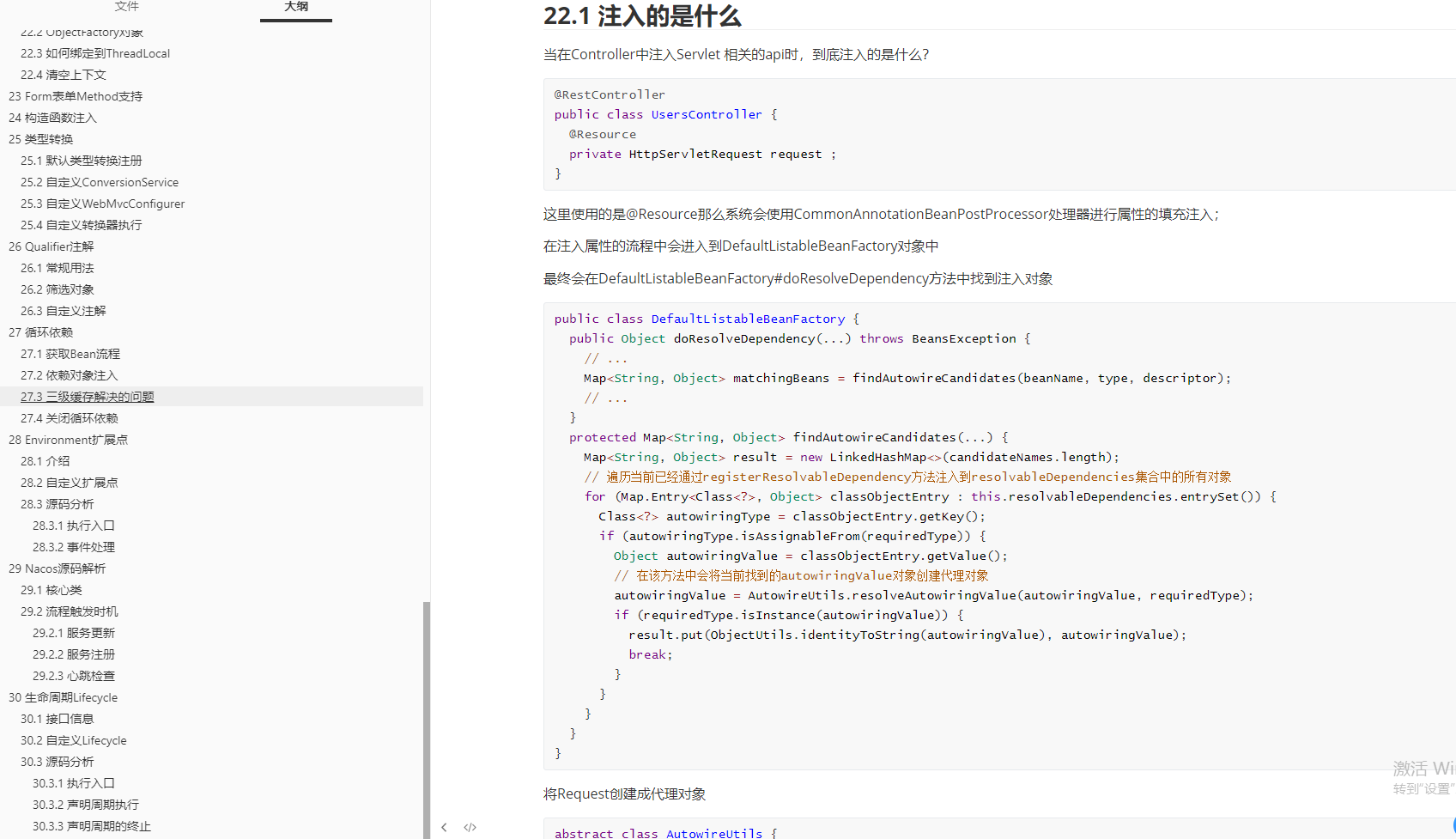The height and width of the screenshot is (839, 1456).
Task: Select highlighted 27.3 三级缓存解决的问题
Action: coord(88,397)
